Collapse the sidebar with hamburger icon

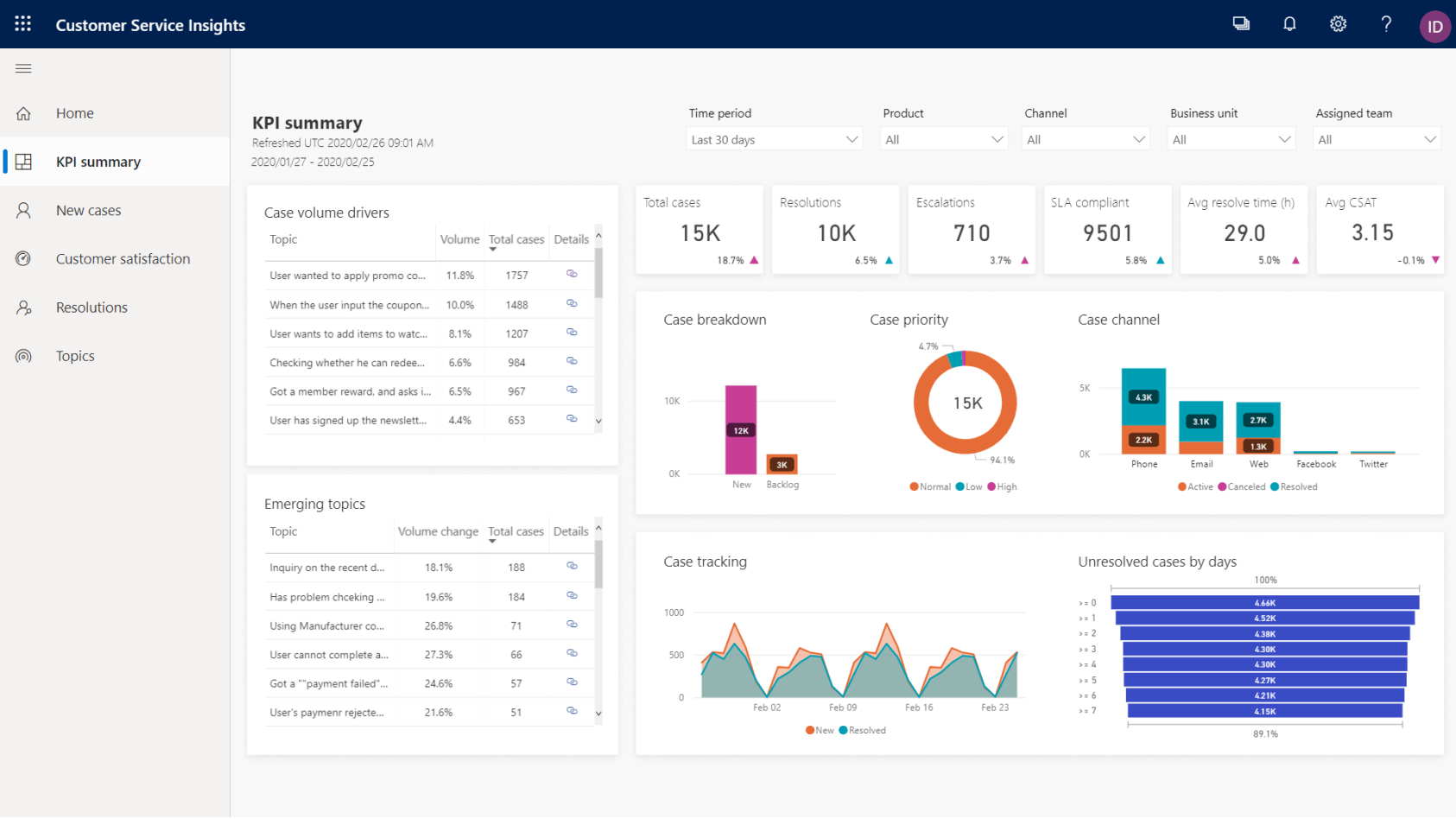pyautogui.click(x=23, y=68)
